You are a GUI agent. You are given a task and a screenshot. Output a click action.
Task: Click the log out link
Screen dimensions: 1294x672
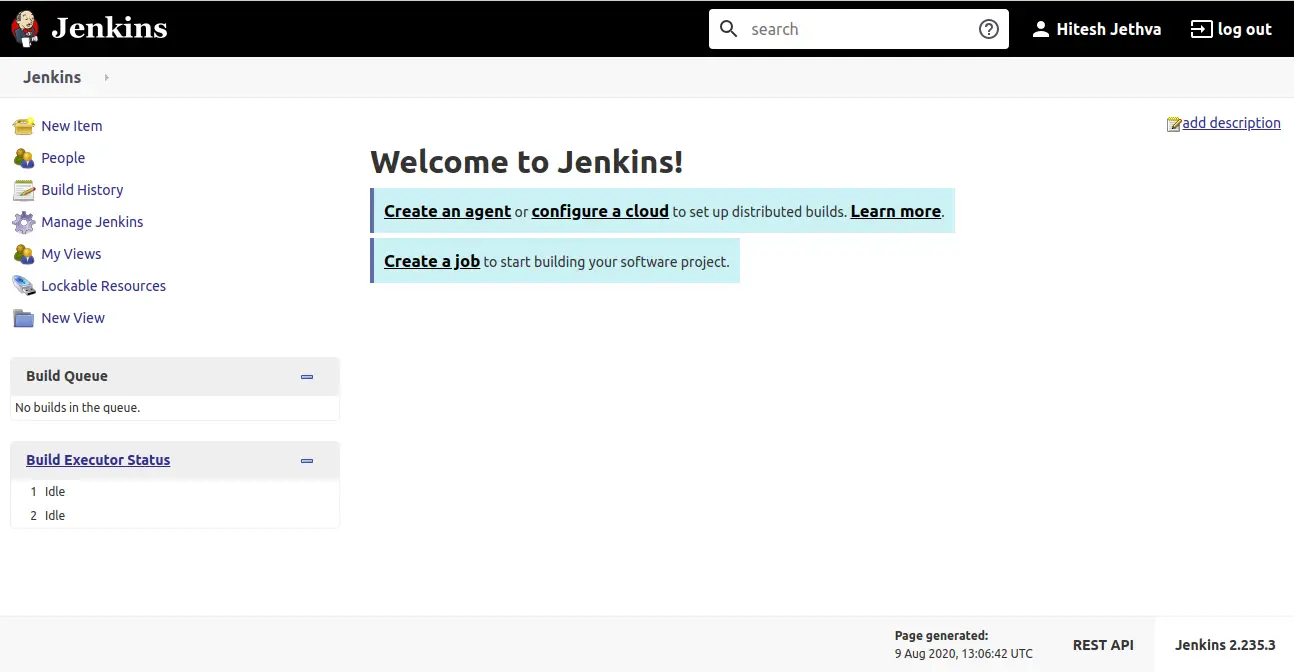pyautogui.click(x=1244, y=29)
